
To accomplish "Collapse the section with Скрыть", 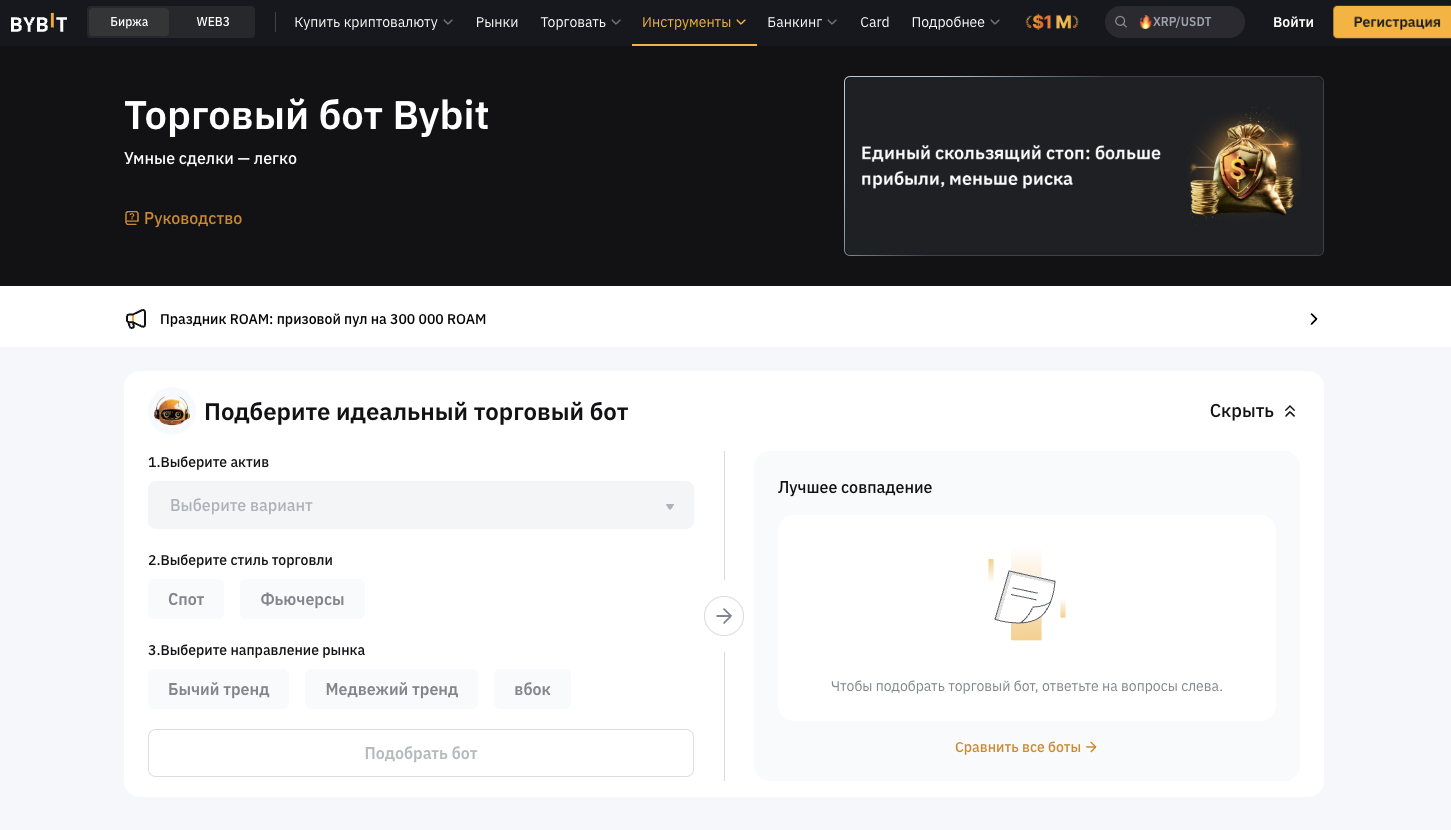I will [1252, 411].
